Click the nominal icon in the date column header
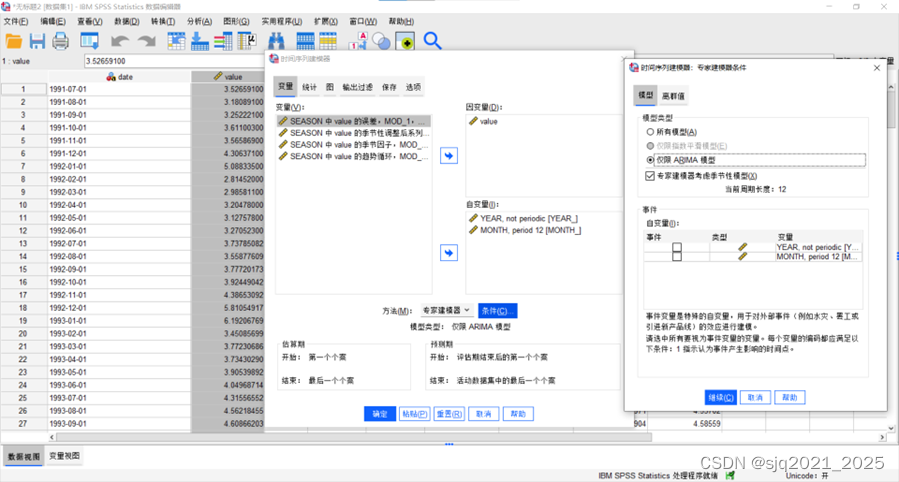 (x=111, y=77)
